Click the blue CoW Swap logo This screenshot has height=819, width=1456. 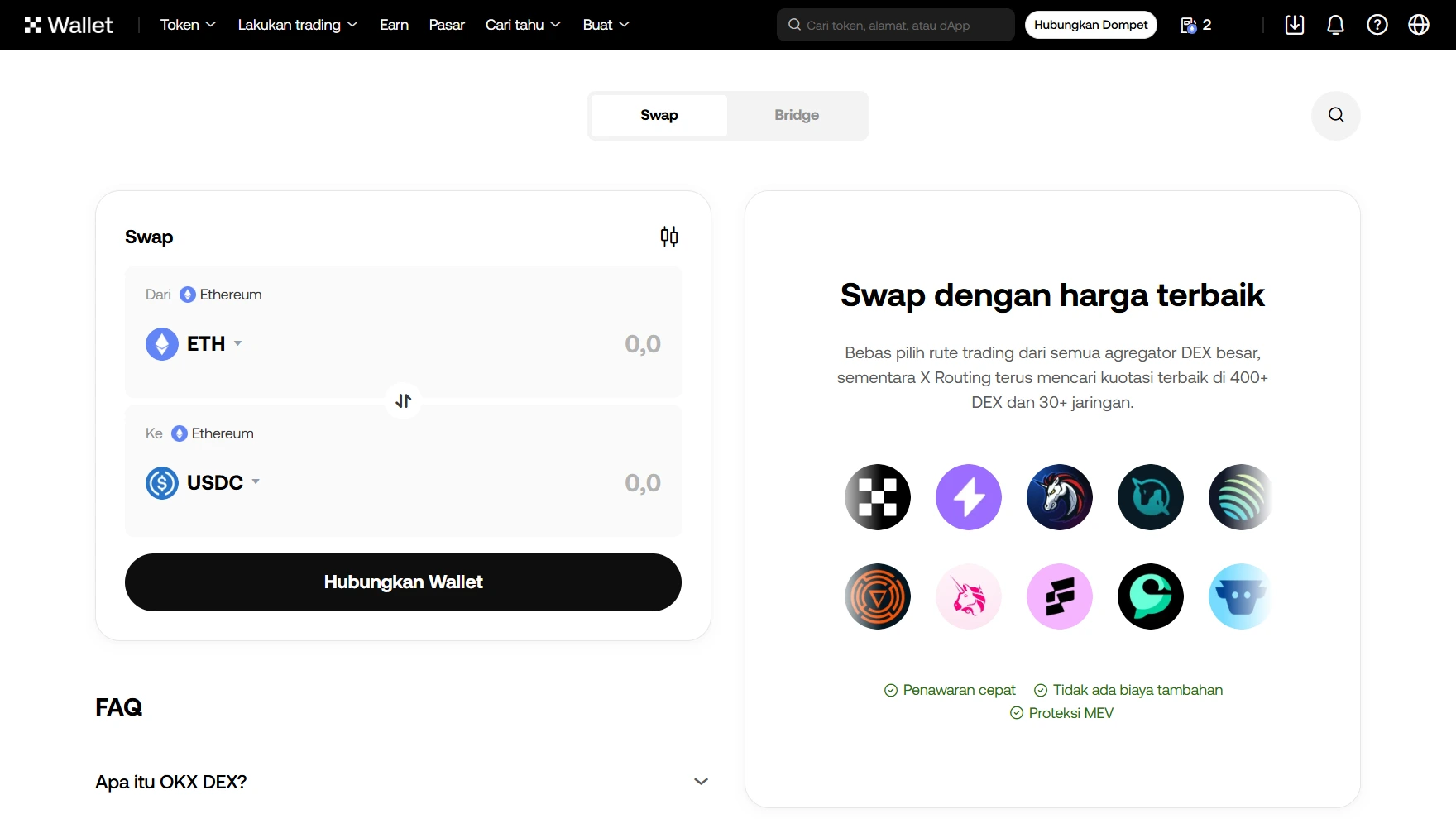coord(1240,596)
